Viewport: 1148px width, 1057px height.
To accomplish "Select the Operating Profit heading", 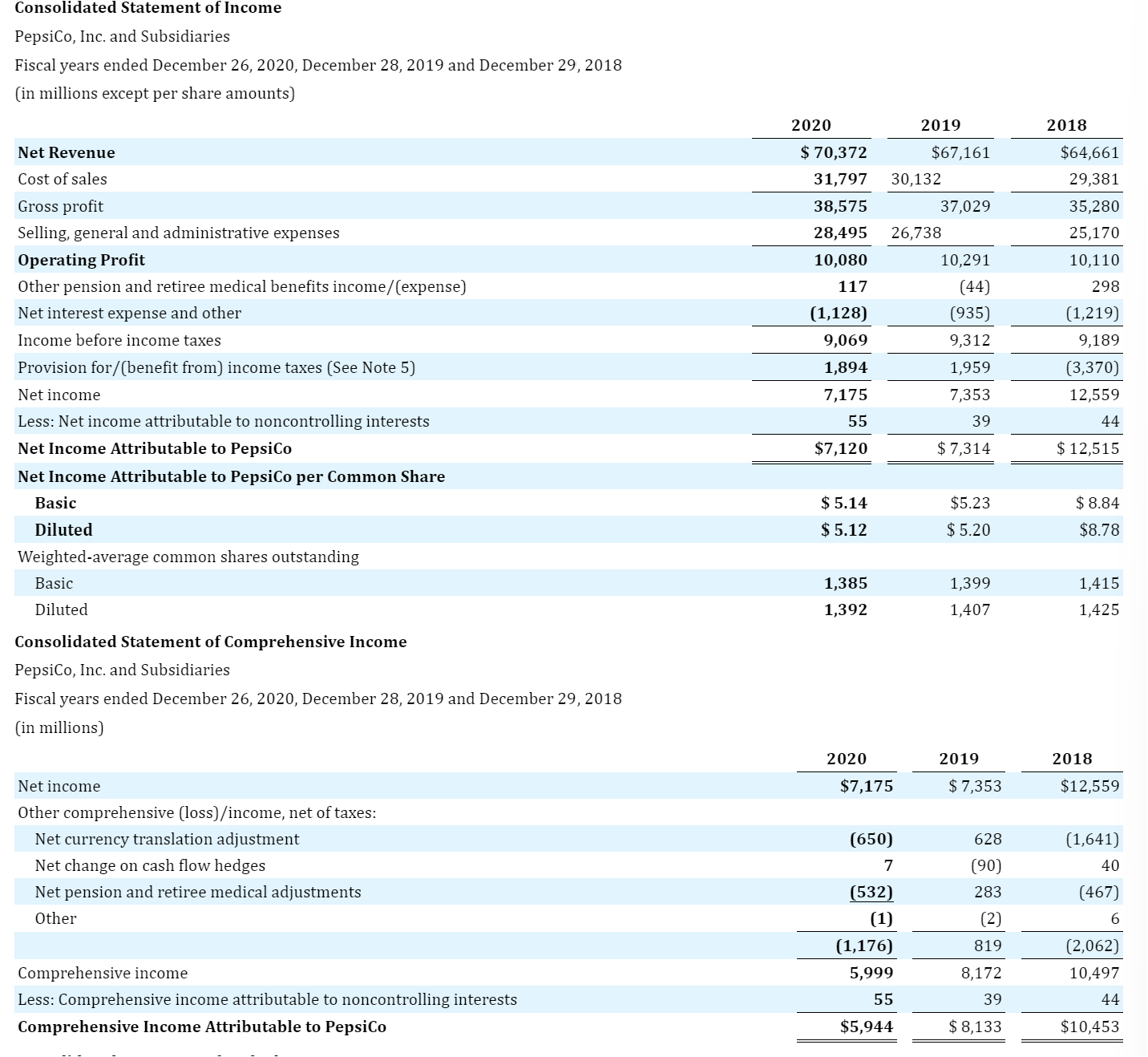I will (80, 260).
